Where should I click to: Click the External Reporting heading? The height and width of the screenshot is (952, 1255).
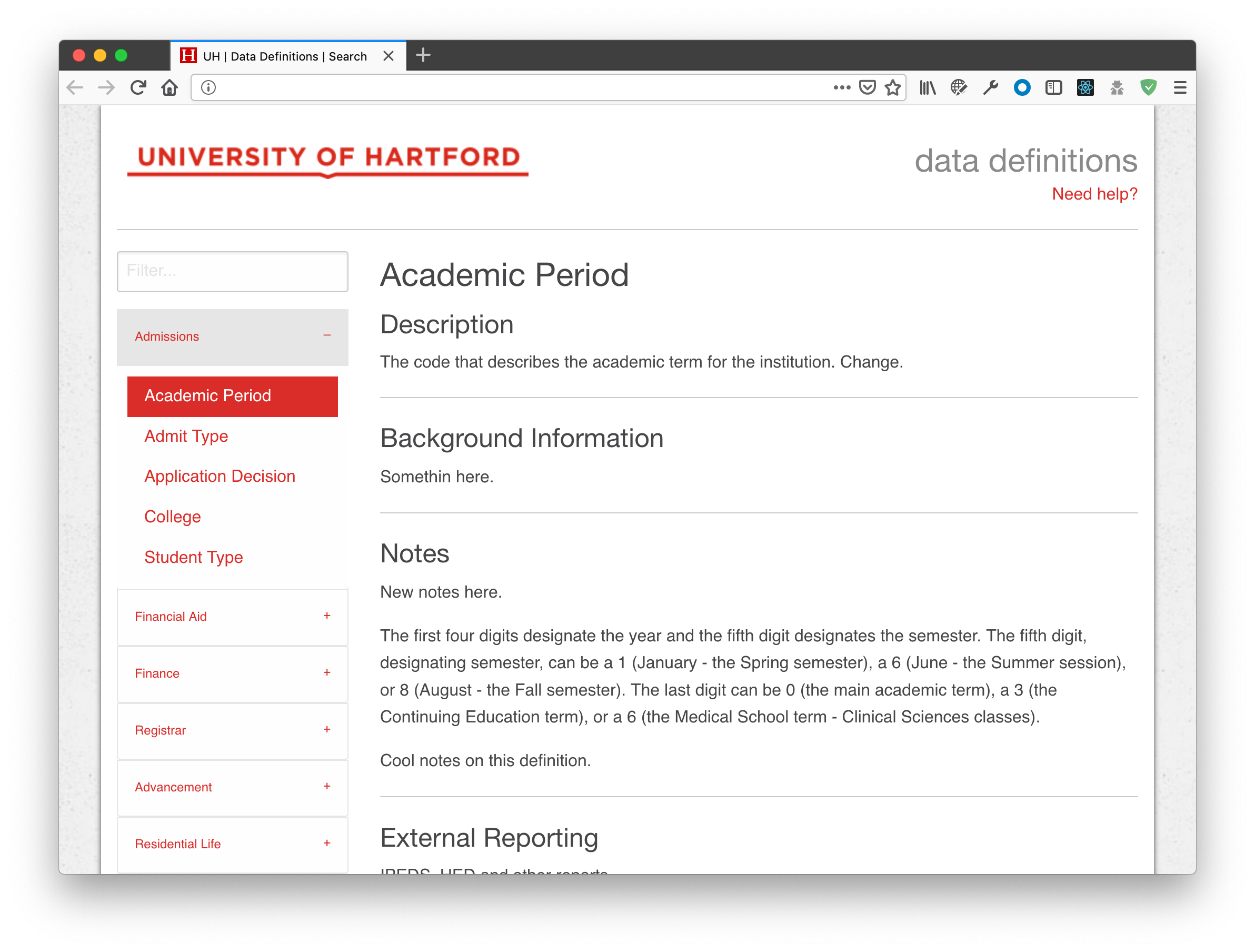click(x=489, y=838)
